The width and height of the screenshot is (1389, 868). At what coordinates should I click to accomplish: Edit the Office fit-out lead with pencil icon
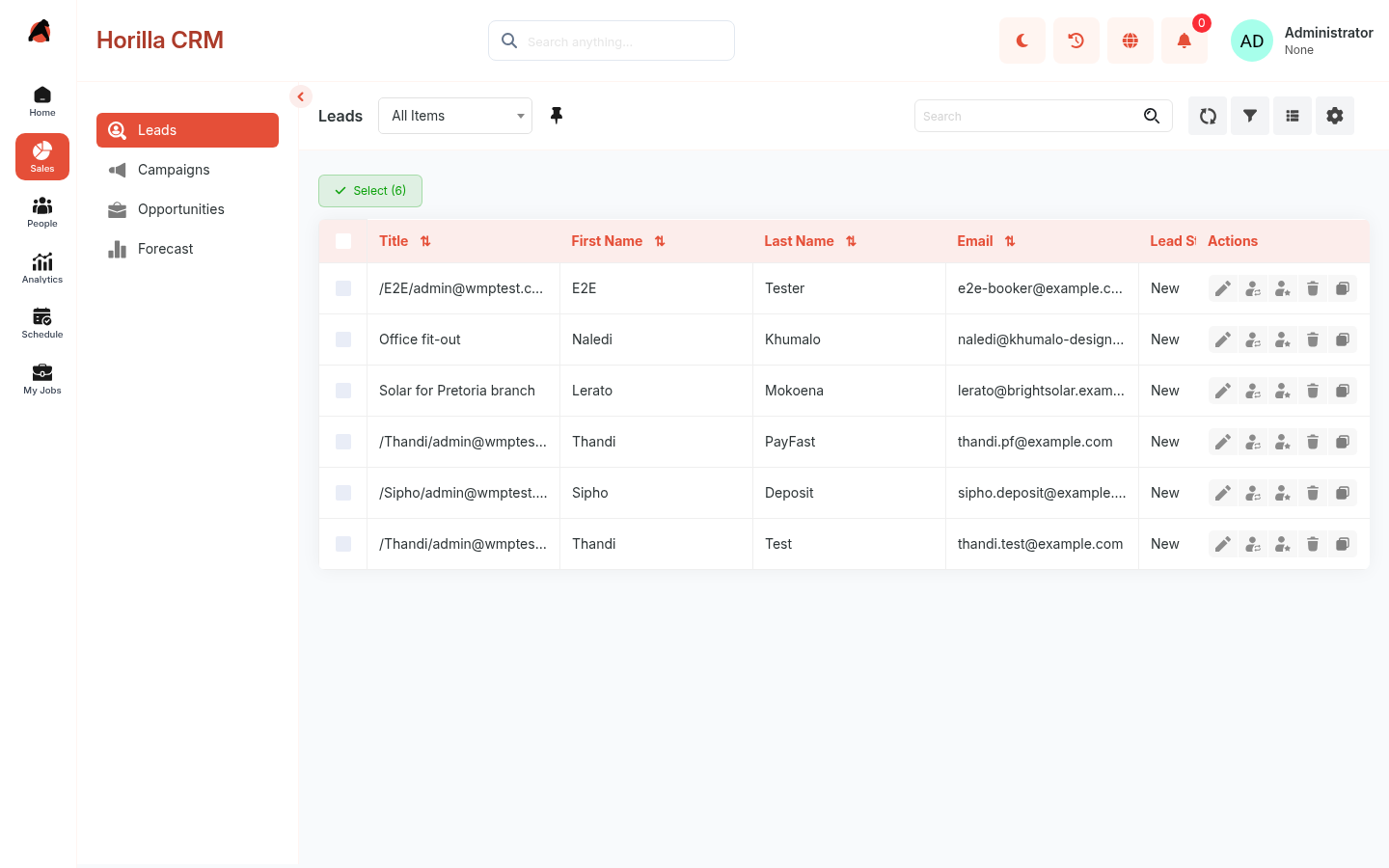point(1223,339)
